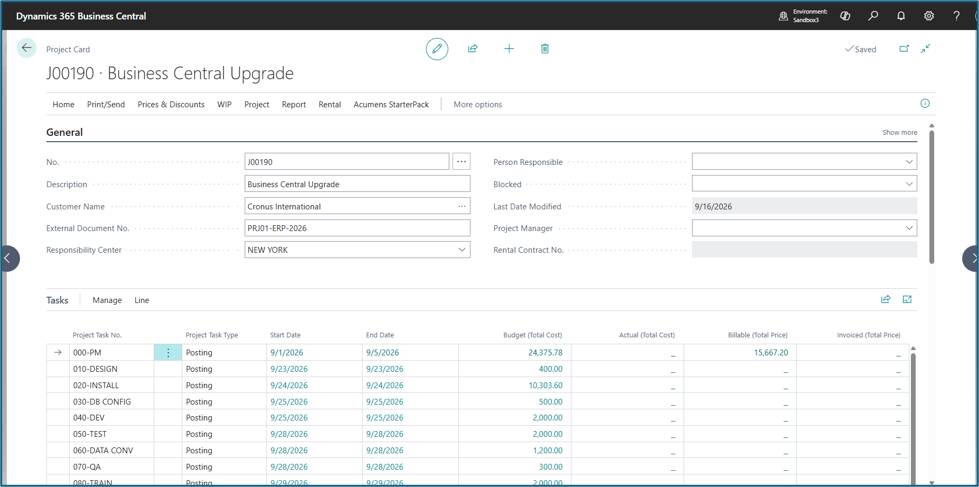Open row menu dots for 000-PM
This screenshot has width=979, height=487.
[168, 353]
